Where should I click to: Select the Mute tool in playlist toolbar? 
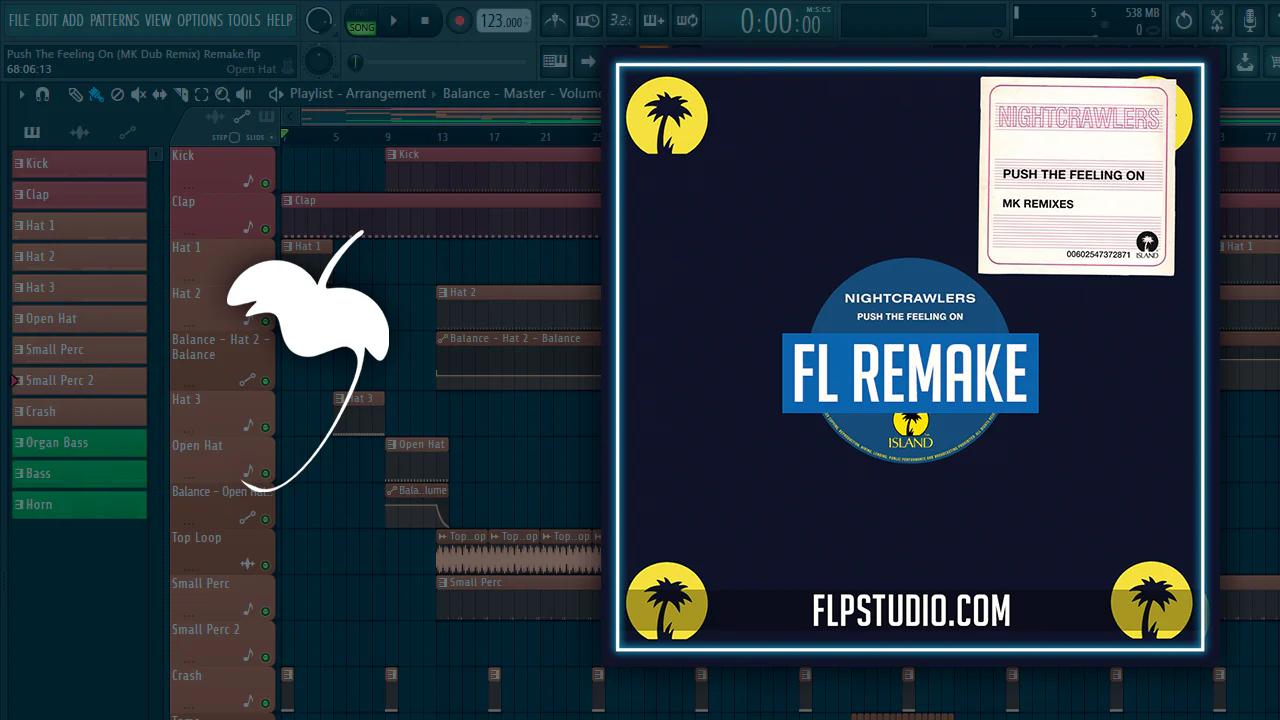[138, 94]
